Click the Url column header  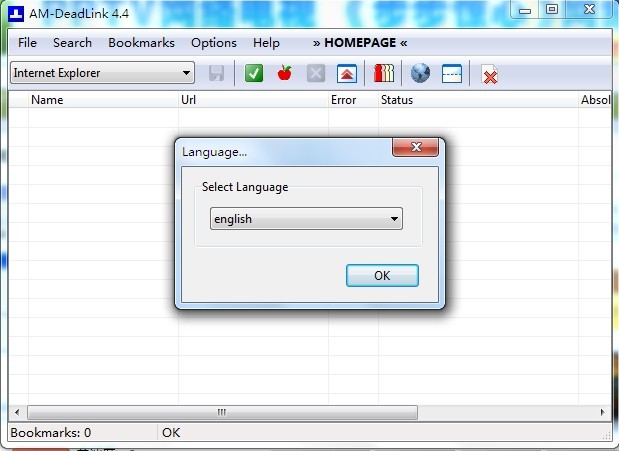[188, 100]
